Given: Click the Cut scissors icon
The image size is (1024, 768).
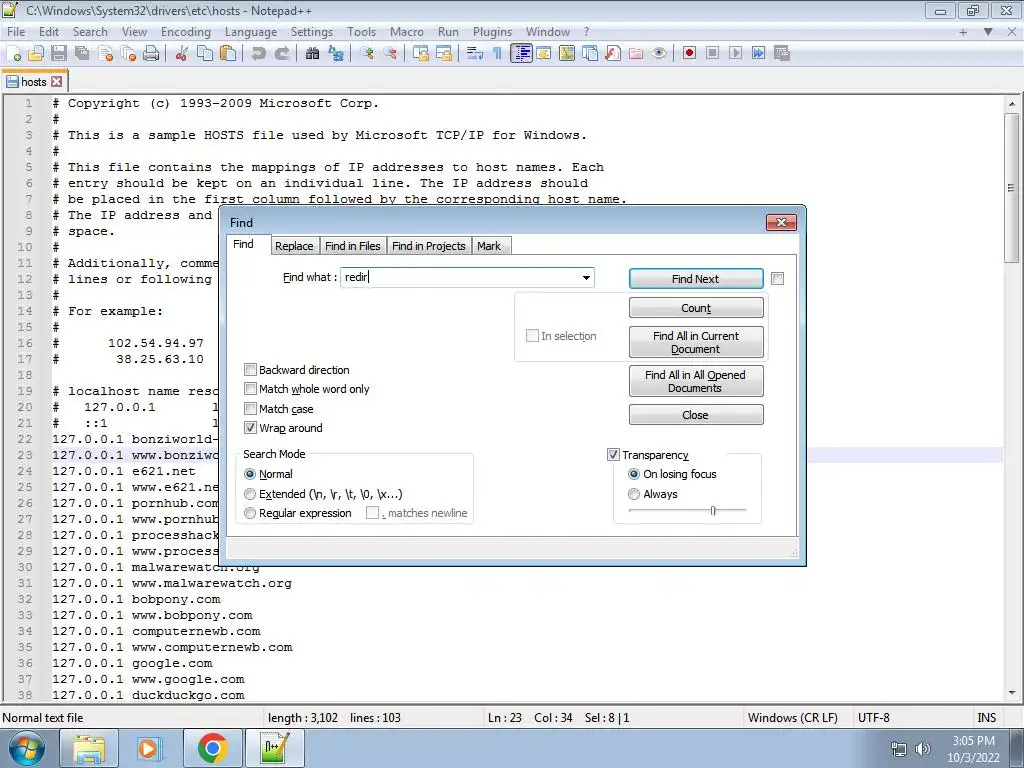Looking at the screenshot, I should click(x=182, y=54).
